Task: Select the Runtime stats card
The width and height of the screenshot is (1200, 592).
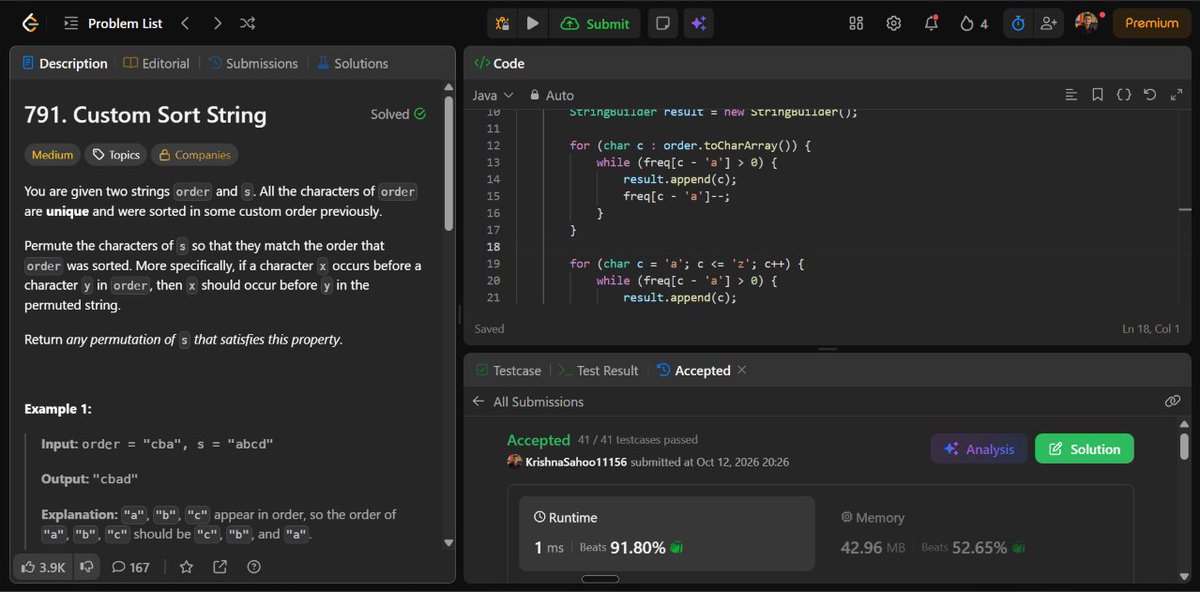Action: 667,535
